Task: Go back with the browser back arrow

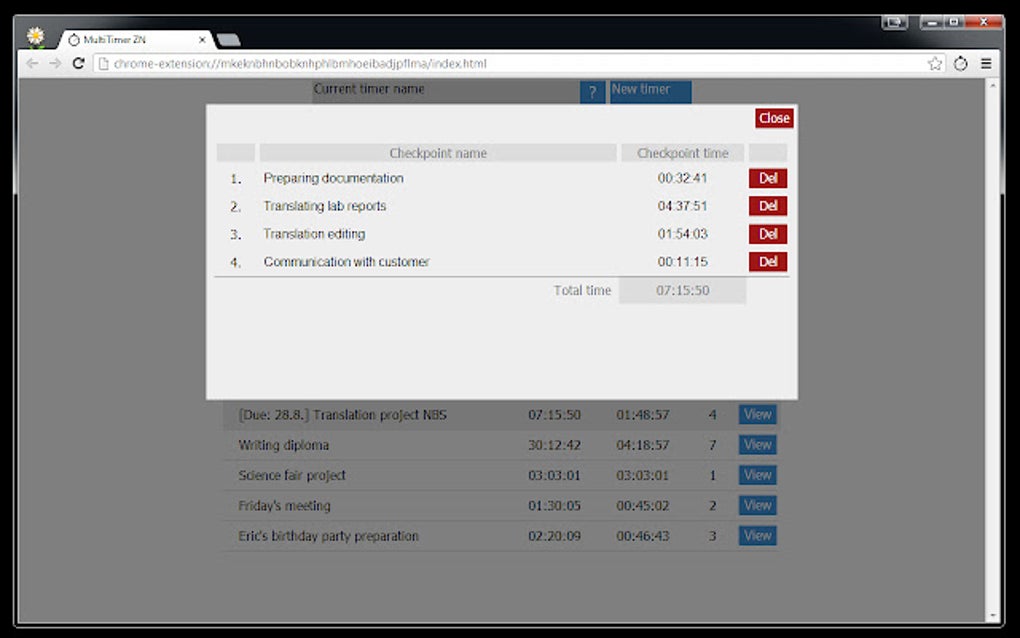Action: 32,63
